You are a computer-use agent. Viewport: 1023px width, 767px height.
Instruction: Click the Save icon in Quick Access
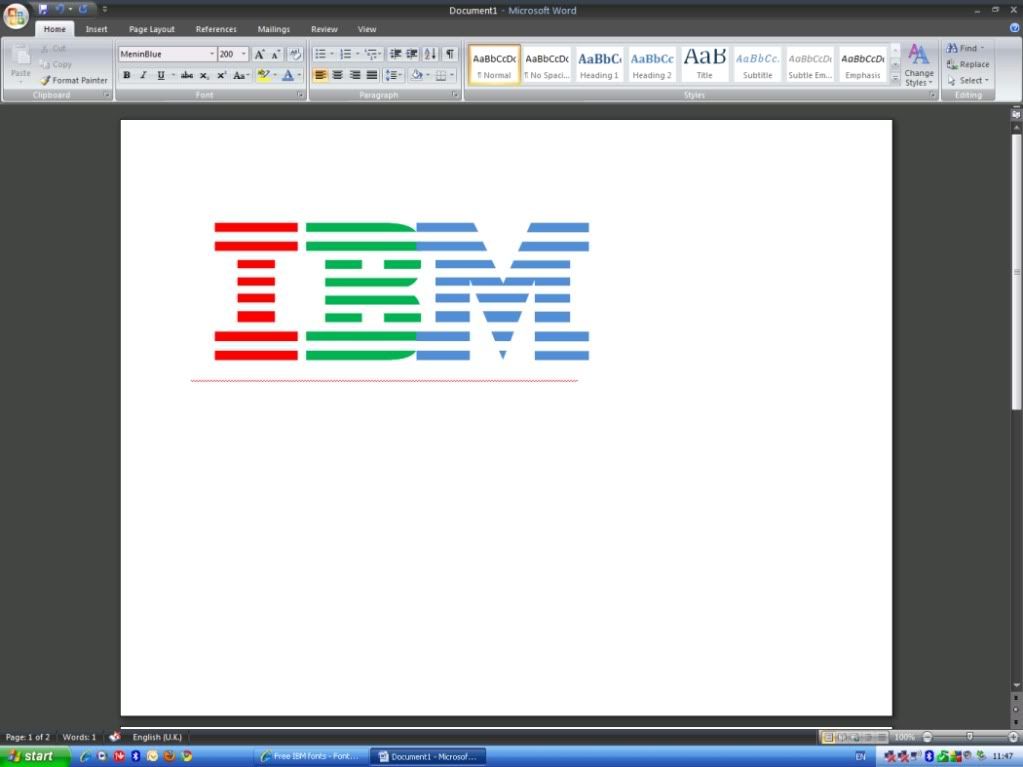pyautogui.click(x=43, y=9)
